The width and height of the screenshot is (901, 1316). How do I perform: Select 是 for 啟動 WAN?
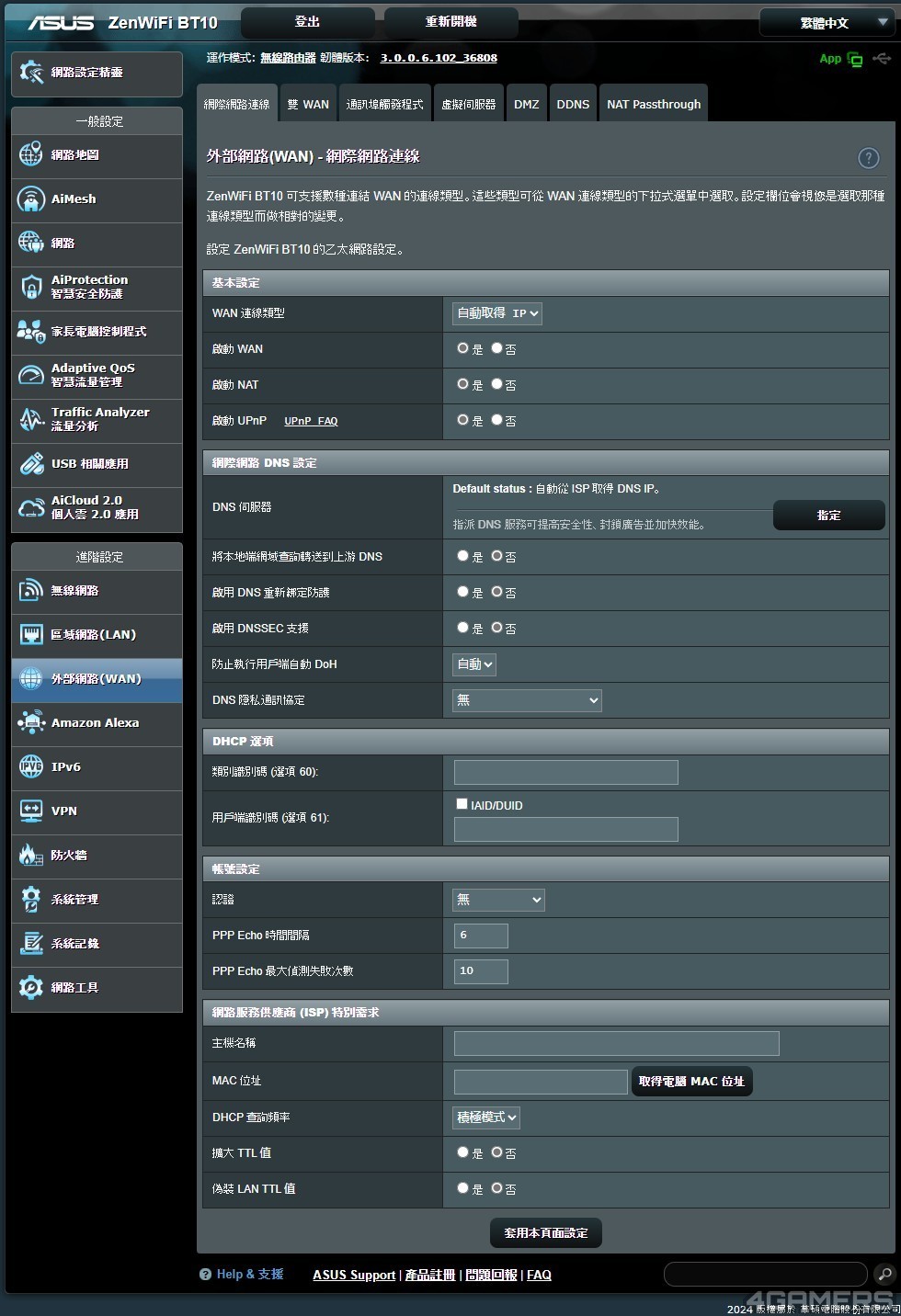pyautogui.click(x=462, y=348)
